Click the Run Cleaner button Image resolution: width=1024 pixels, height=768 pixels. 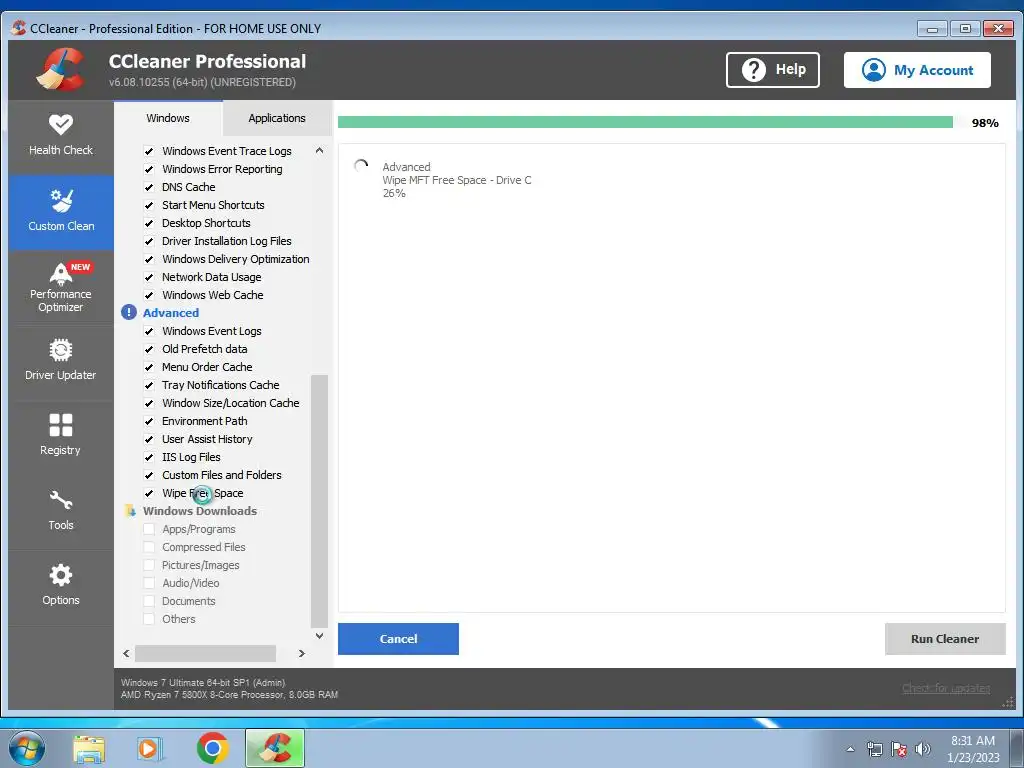[x=945, y=639]
